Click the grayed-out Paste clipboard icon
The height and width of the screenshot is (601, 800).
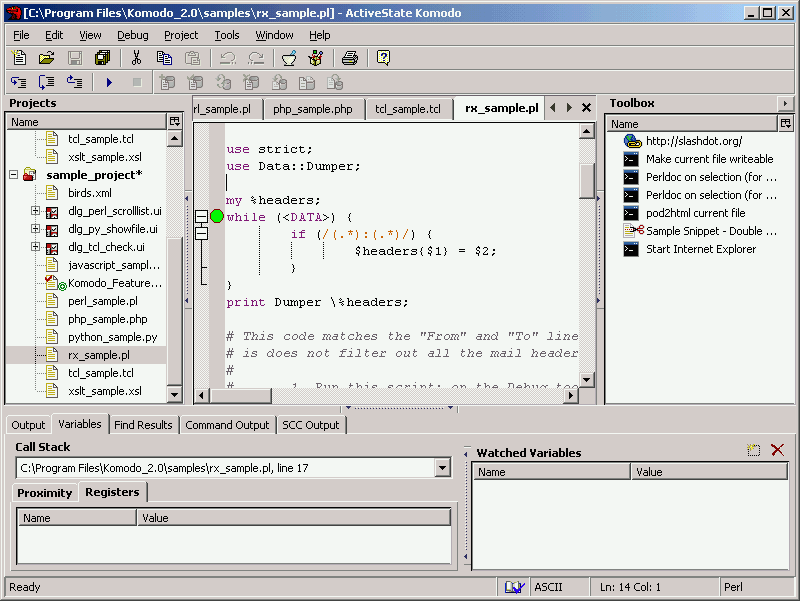(x=192, y=58)
